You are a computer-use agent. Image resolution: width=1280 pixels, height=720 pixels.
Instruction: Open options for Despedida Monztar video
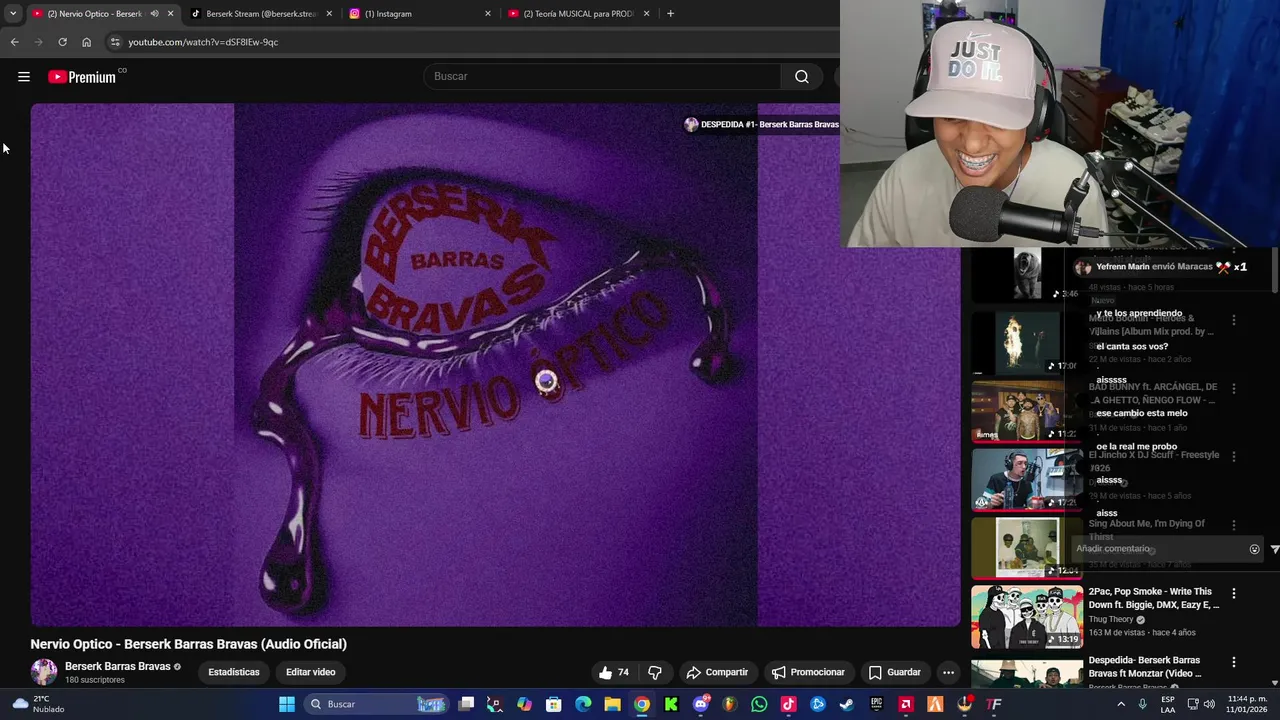pos(1233,662)
